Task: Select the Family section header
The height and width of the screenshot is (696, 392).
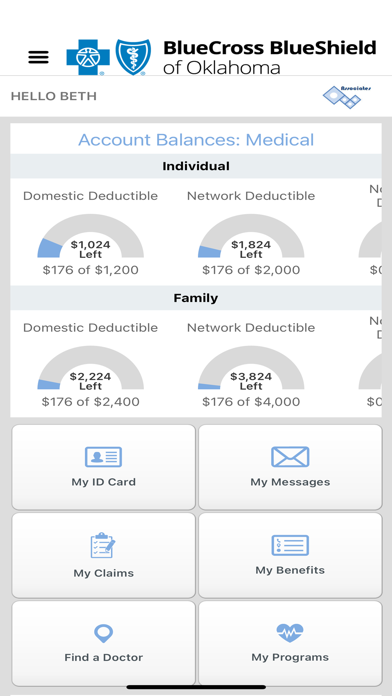Action: pyautogui.click(x=196, y=298)
